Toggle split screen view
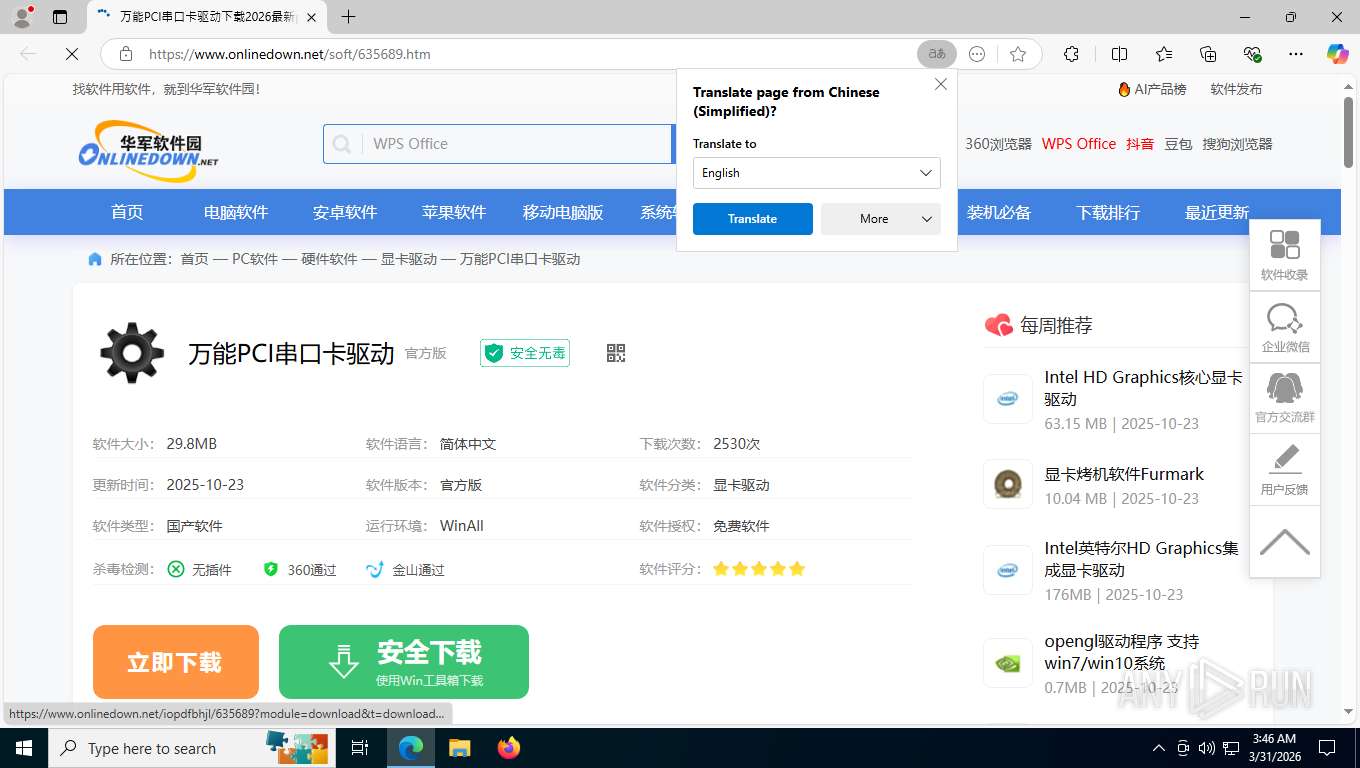 [x=1120, y=54]
